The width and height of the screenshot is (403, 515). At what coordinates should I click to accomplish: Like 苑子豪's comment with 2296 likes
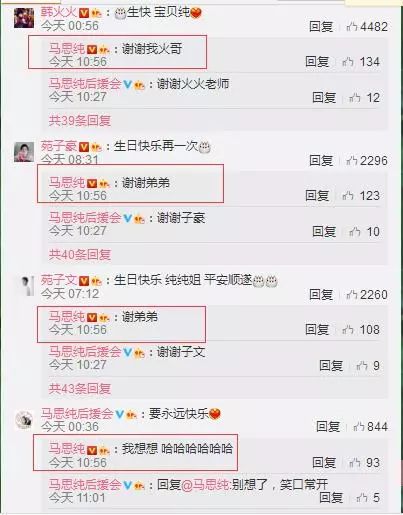coord(367,161)
